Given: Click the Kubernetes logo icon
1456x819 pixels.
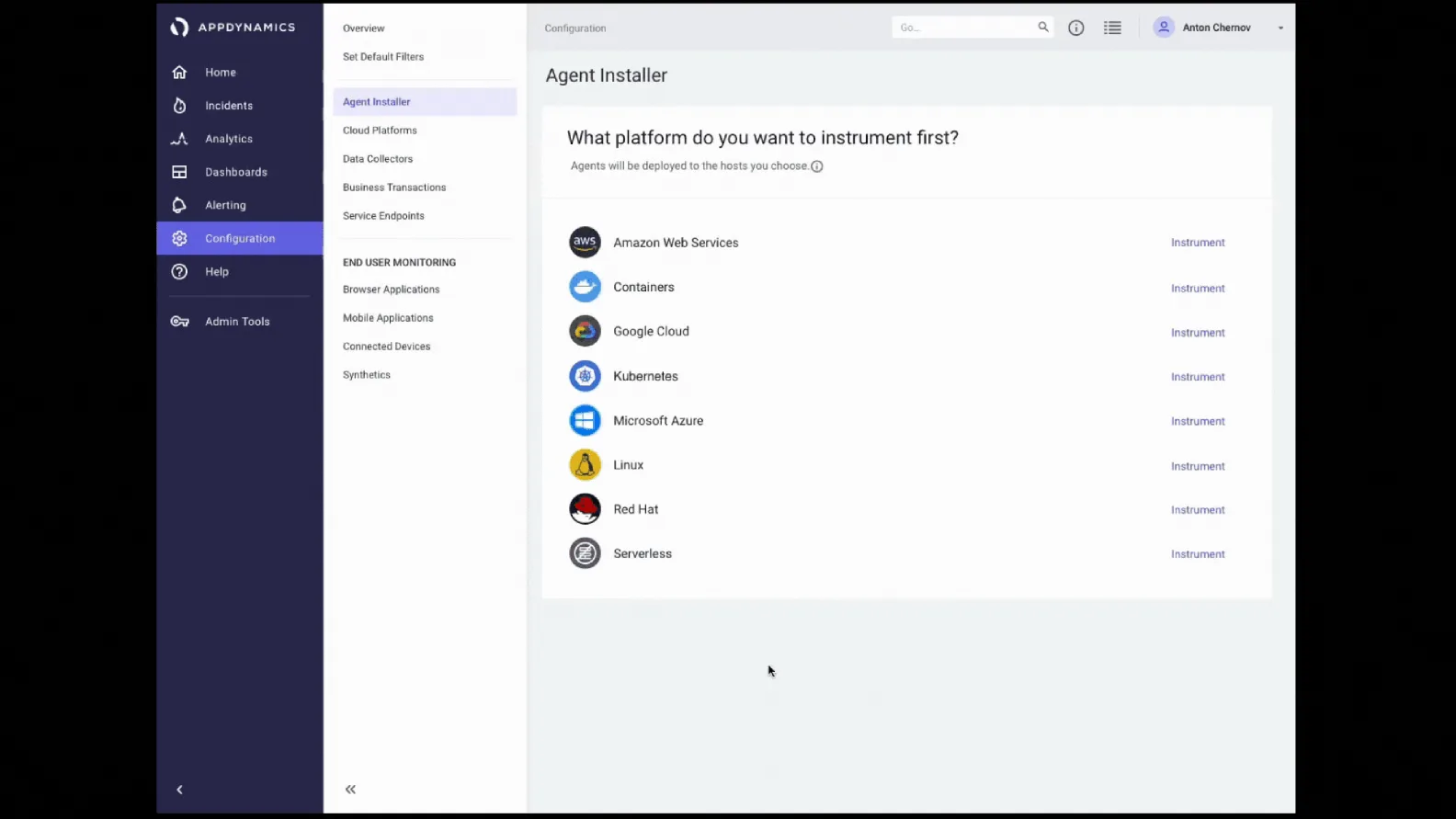Looking at the screenshot, I should click(585, 376).
